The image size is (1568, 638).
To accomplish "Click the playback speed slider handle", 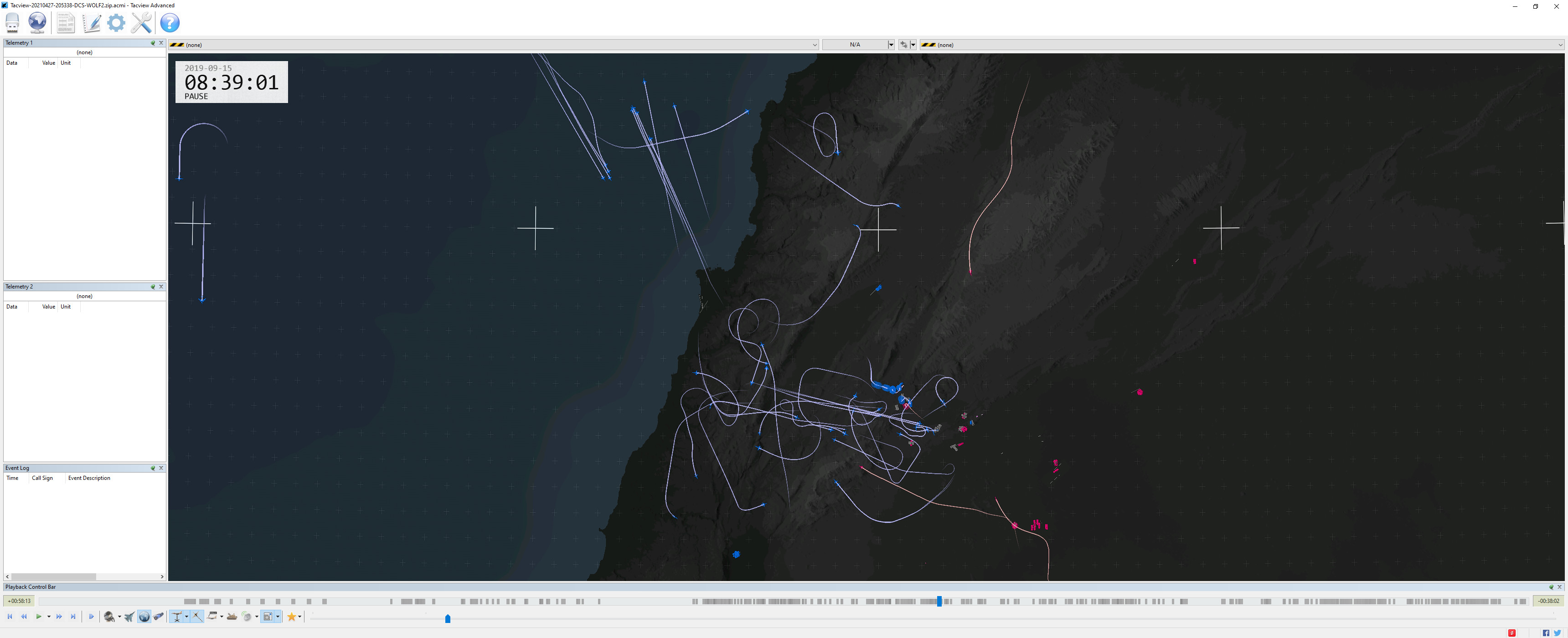I will point(448,618).
